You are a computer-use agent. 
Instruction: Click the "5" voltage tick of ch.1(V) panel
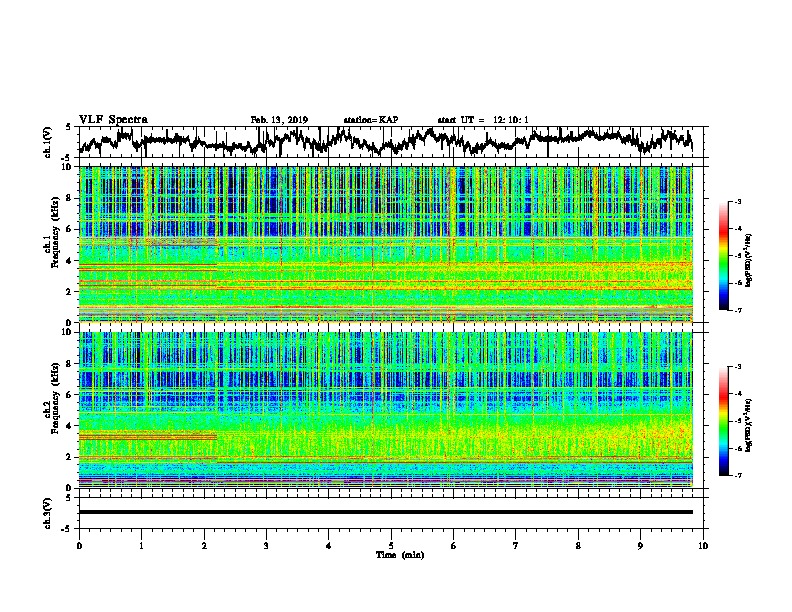[68, 127]
